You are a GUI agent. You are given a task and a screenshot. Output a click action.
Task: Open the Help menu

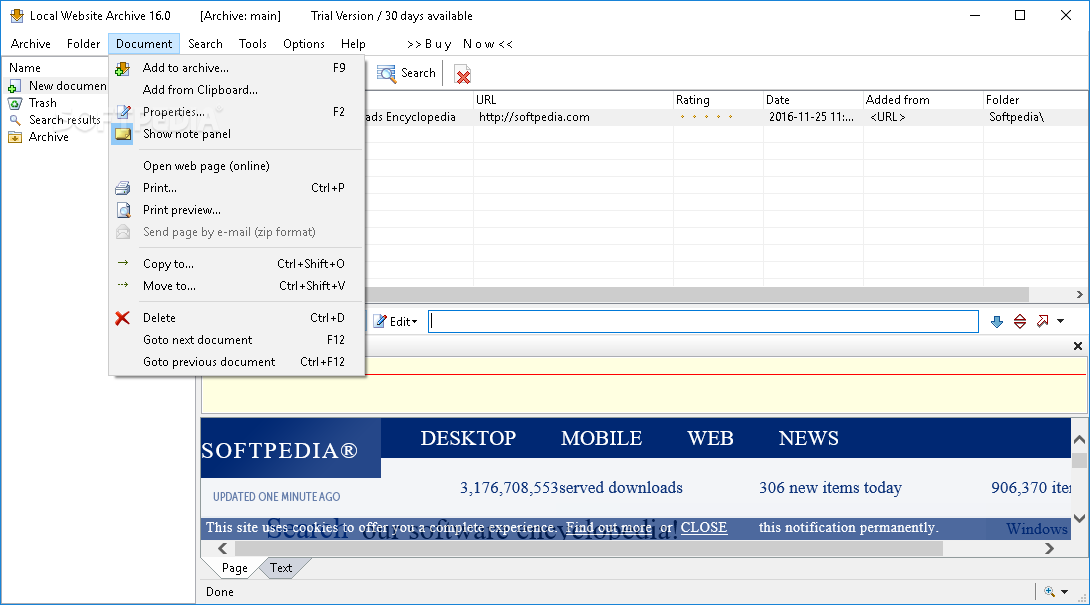coord(353,44)
